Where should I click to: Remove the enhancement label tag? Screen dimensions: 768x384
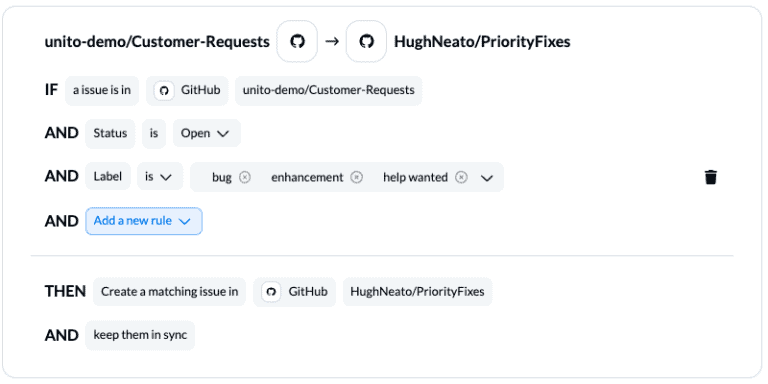coord(357,177)
